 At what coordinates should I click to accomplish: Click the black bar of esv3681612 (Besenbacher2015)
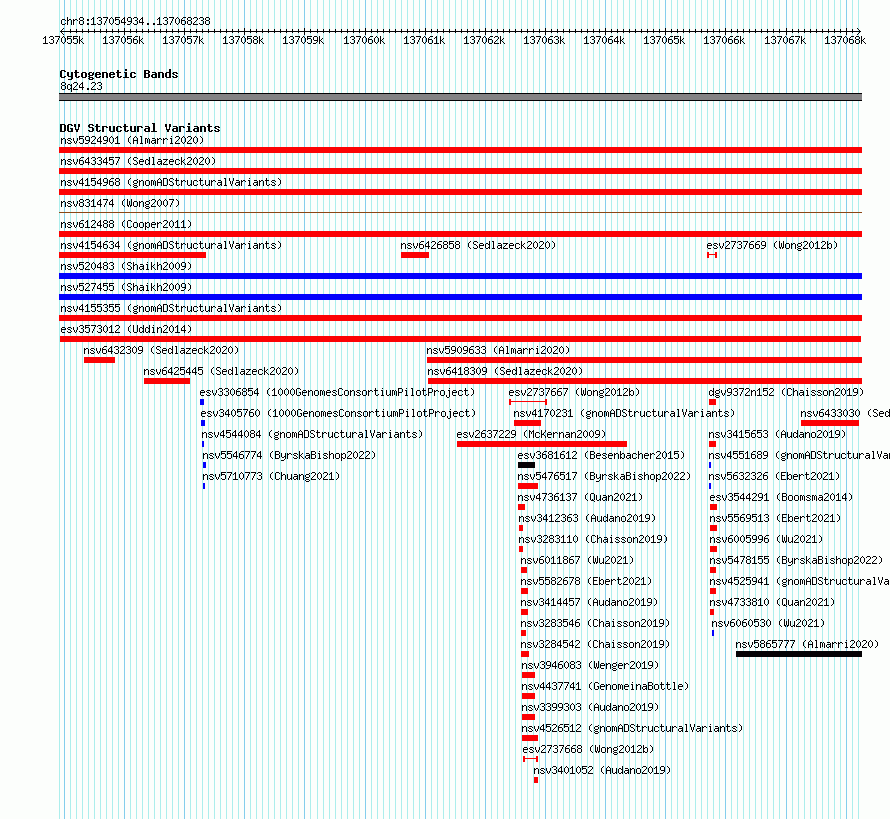(526, 465)
